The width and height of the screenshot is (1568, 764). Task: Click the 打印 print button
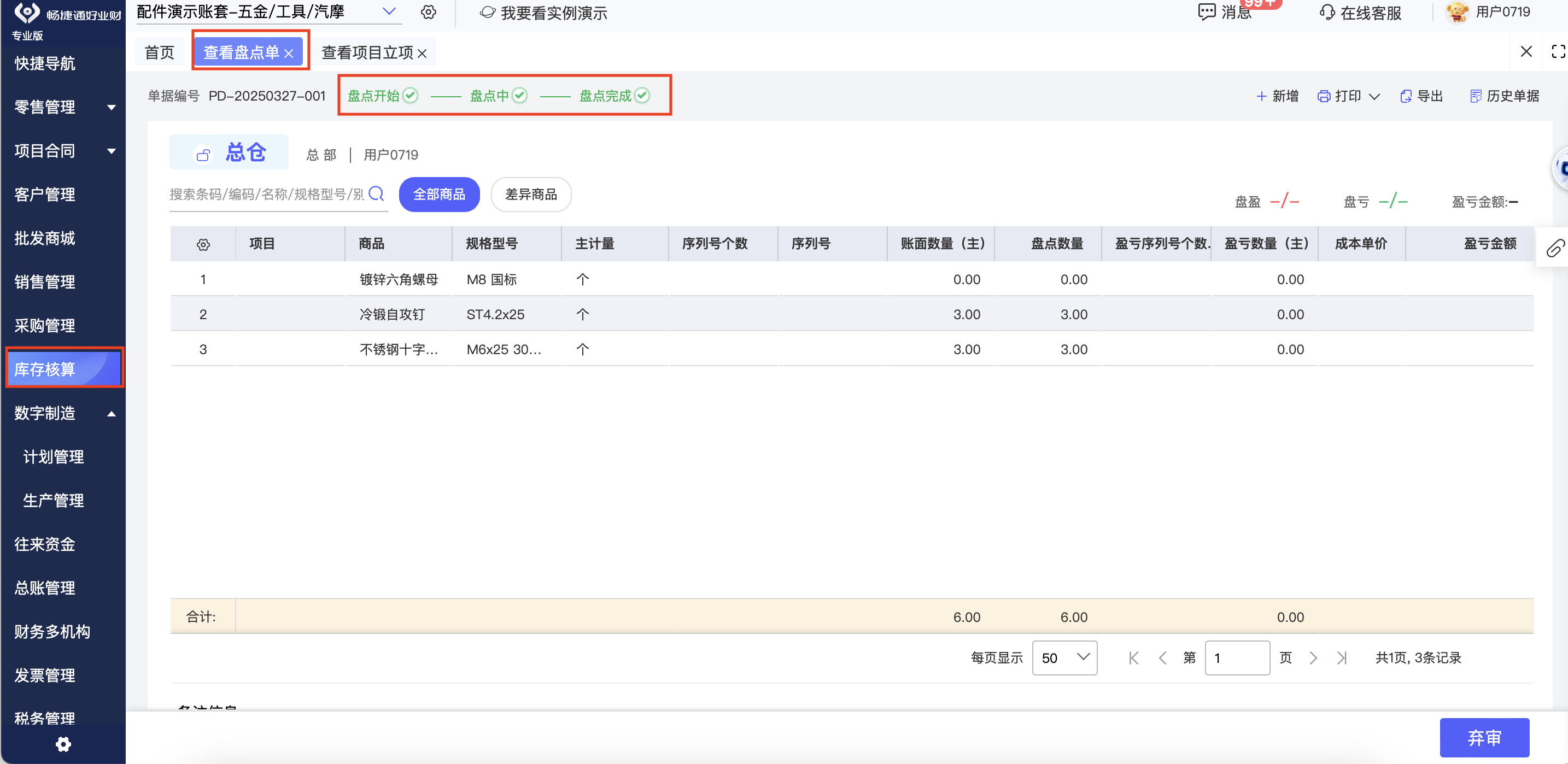(x=1339, y=96)
